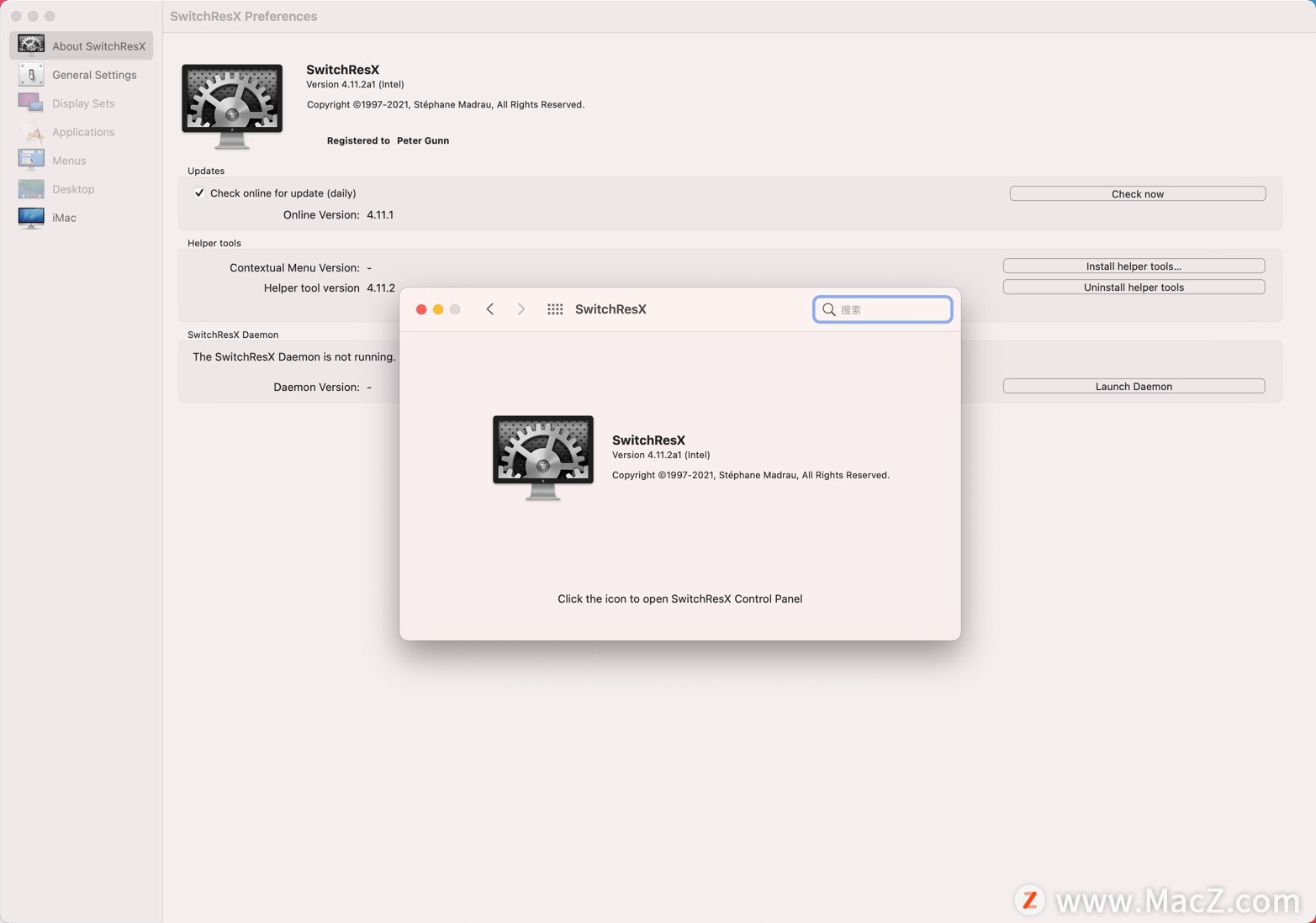Click the large SwitchResX logo in Preferences window
The image size is (1316, 923).
pyautogui.click(x=232, y=107)
